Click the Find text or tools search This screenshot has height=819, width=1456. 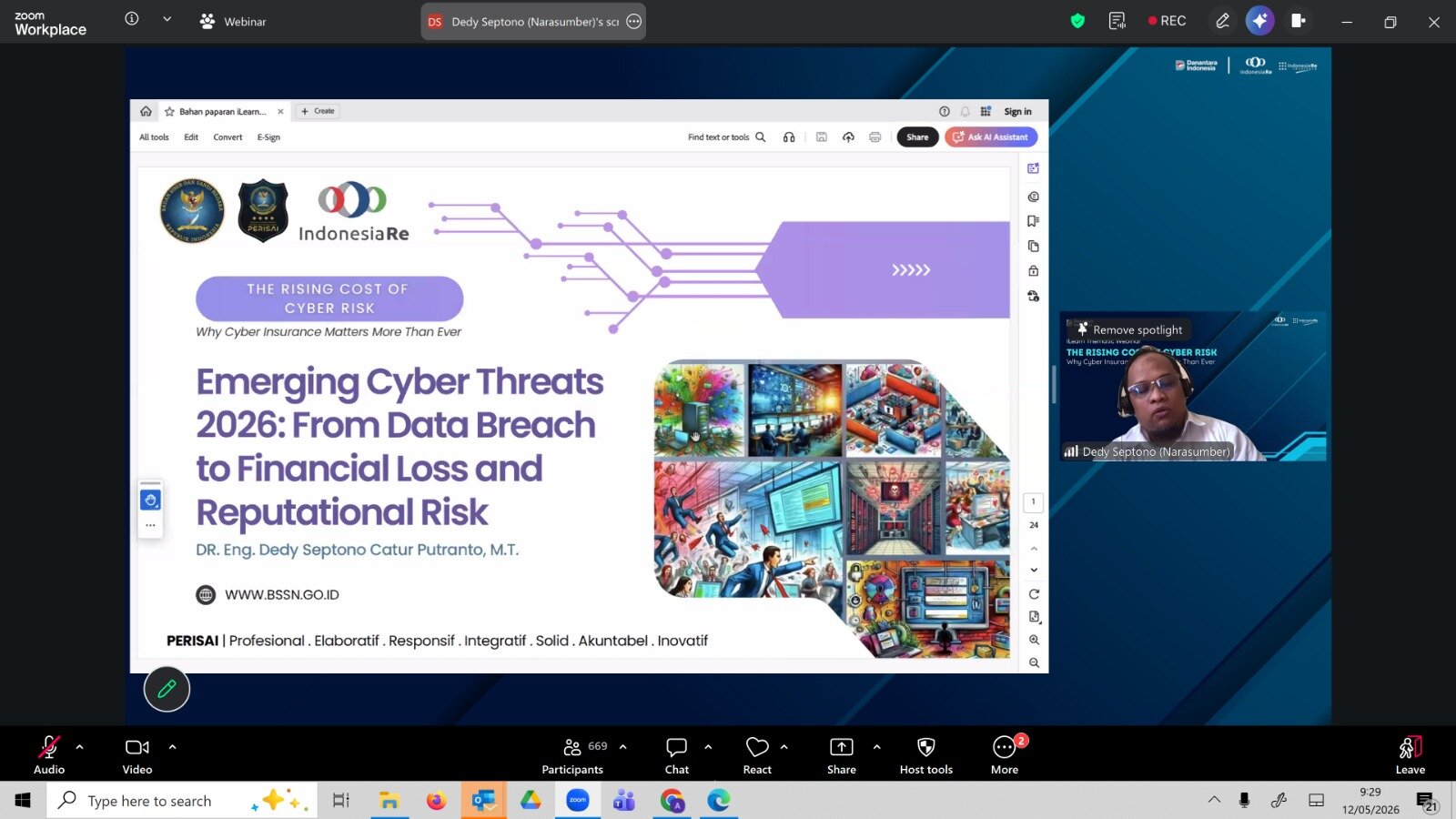pyautogui.click(x=726, y=137)
